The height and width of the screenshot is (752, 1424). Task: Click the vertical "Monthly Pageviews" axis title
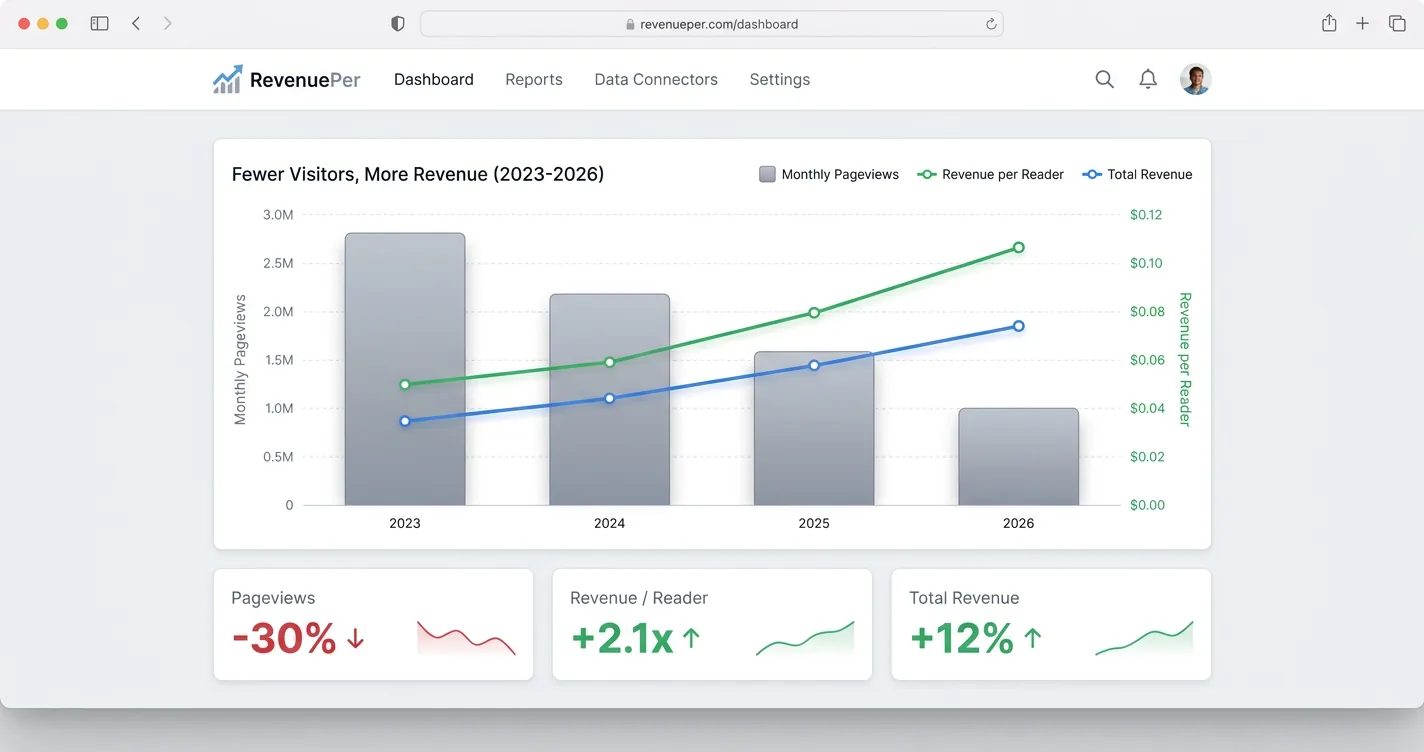pos(240,360)
